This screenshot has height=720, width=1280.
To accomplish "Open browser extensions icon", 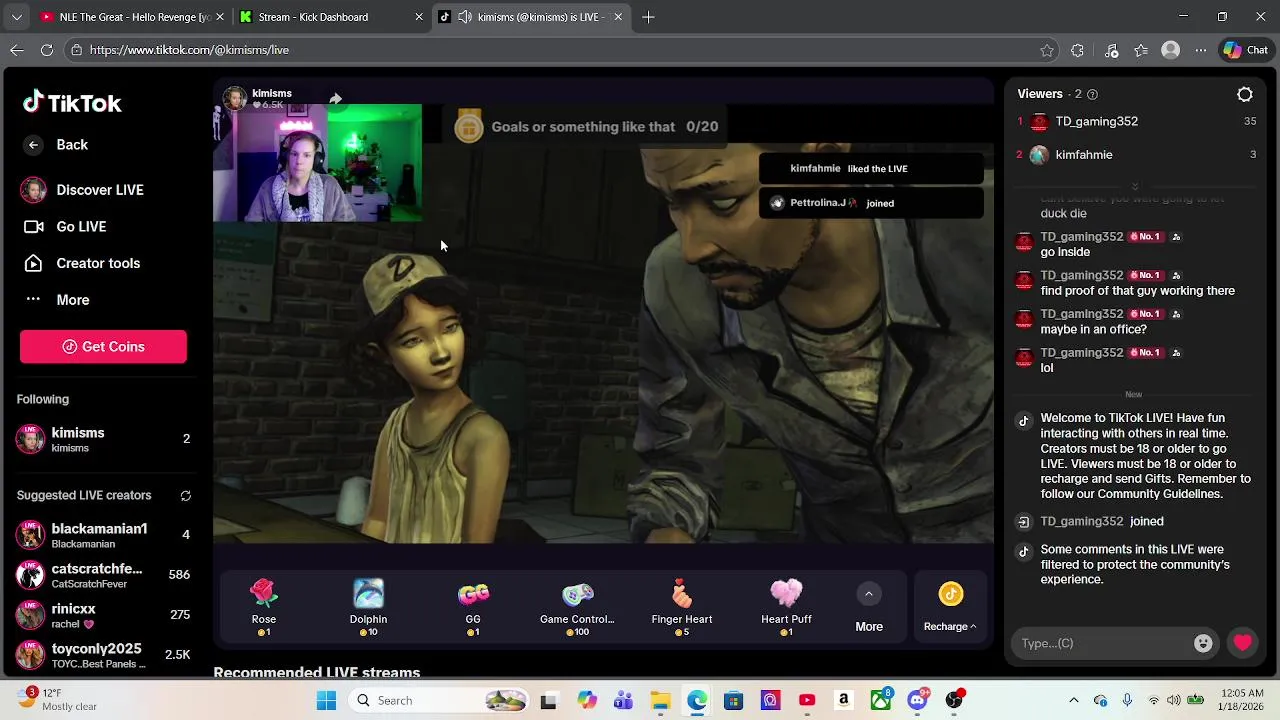I will pos(1077,50).
